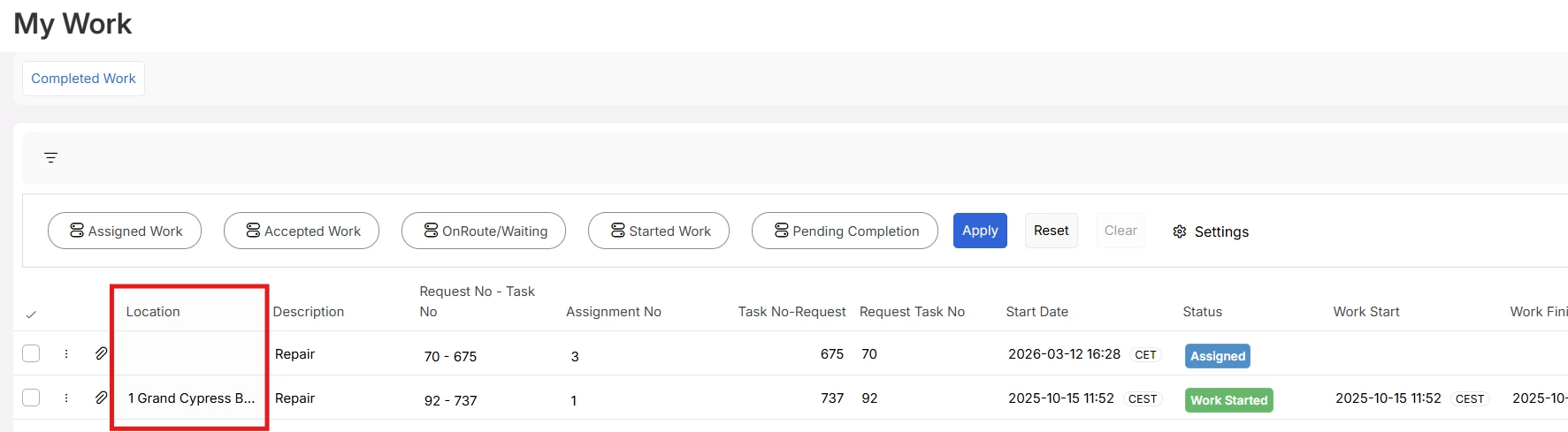Click the Settings gear icon
Screen dimensions: 1568x432
coord(1179,231)
